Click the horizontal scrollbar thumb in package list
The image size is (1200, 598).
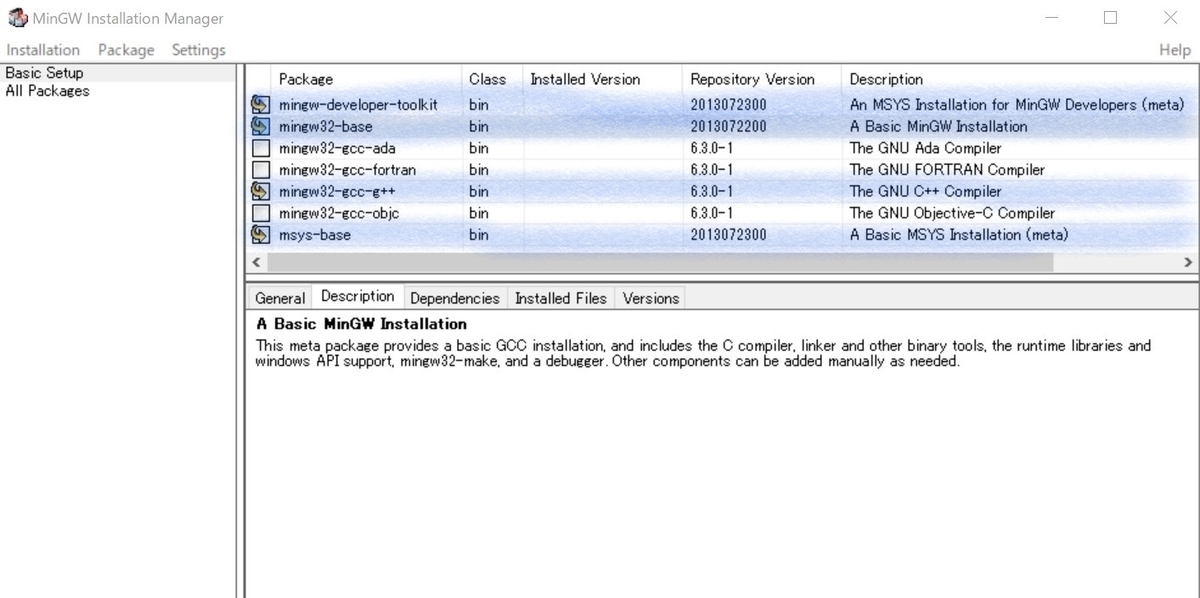pos(660,262)
